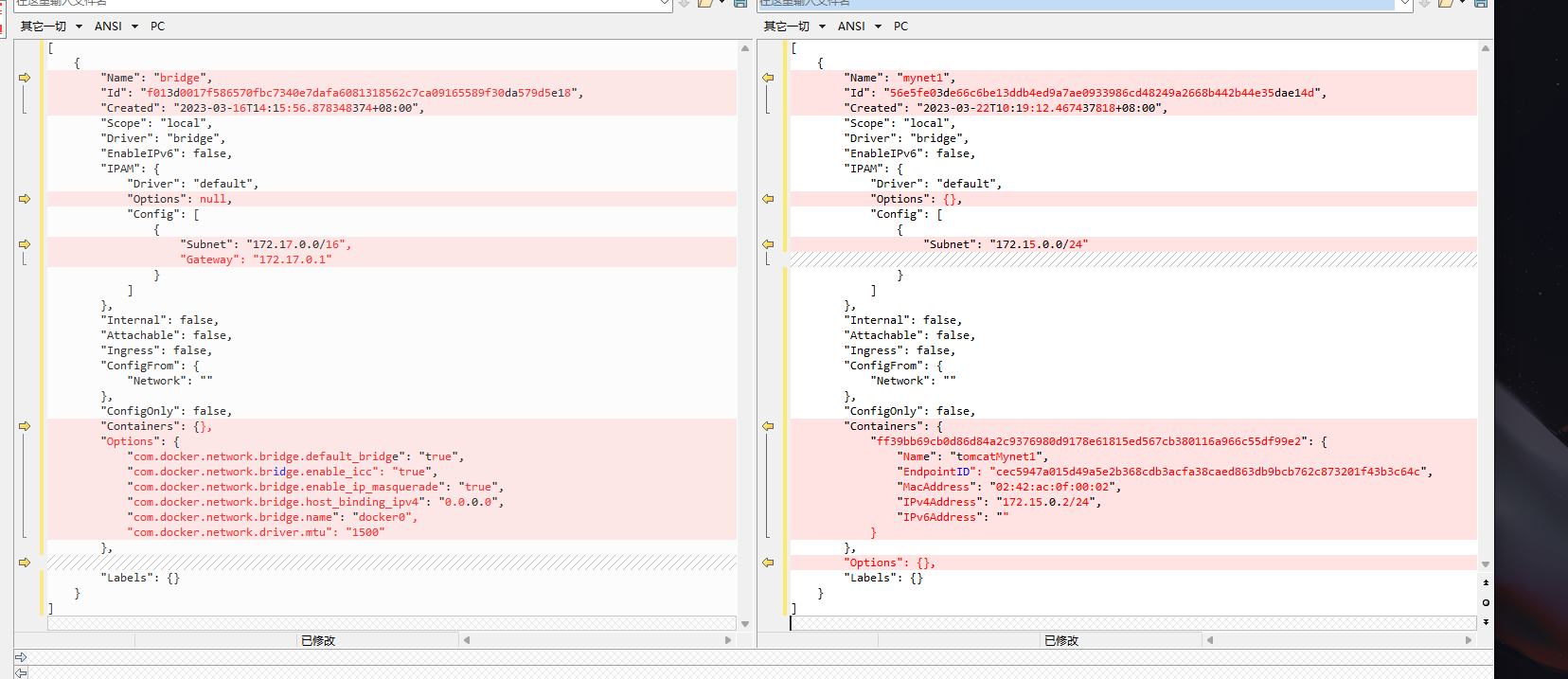Image resolution: width=1568 pixels, height=679 pixels.
Task: Click right pane vertical scrollbar up arrow
Action: click(x=1486, y=47)
